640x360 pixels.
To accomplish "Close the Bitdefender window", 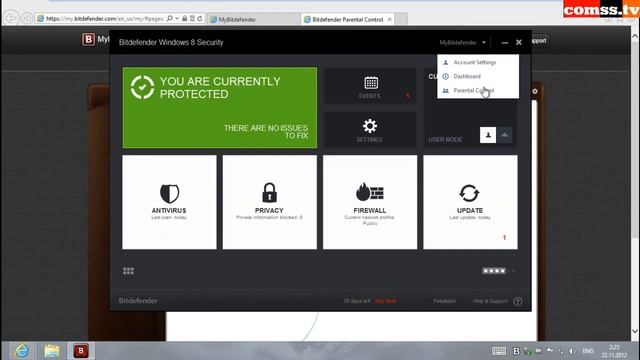I will pos(519,42).
